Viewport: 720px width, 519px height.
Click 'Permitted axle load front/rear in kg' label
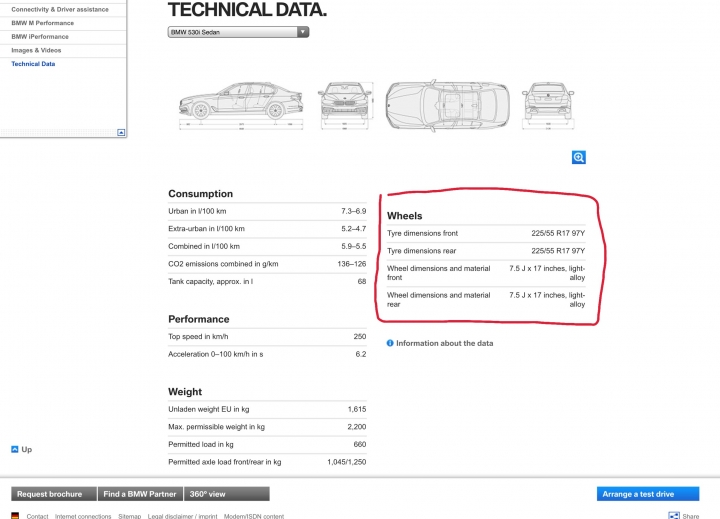coord(225,462)
